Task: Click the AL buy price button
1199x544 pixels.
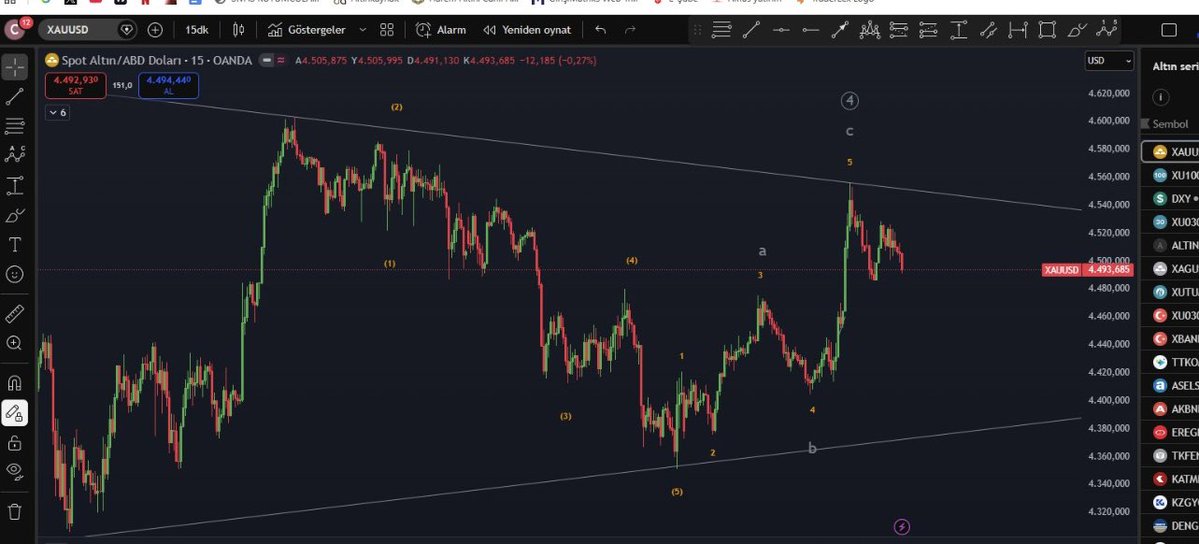Action: pos(168,85)
